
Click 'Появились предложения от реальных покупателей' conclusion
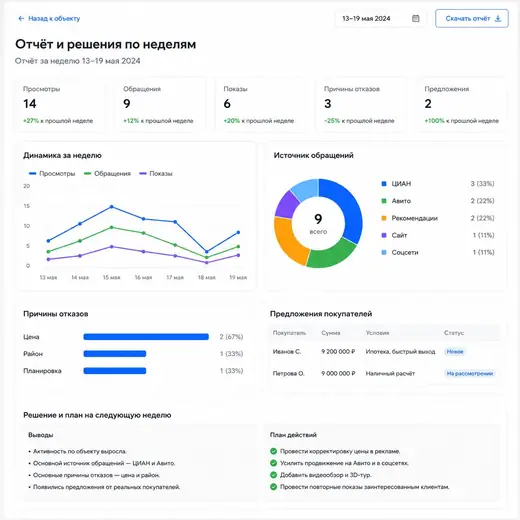point(106,487)
